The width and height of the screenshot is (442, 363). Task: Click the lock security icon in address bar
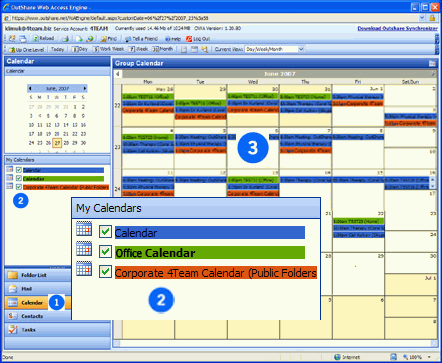(432, 18)
